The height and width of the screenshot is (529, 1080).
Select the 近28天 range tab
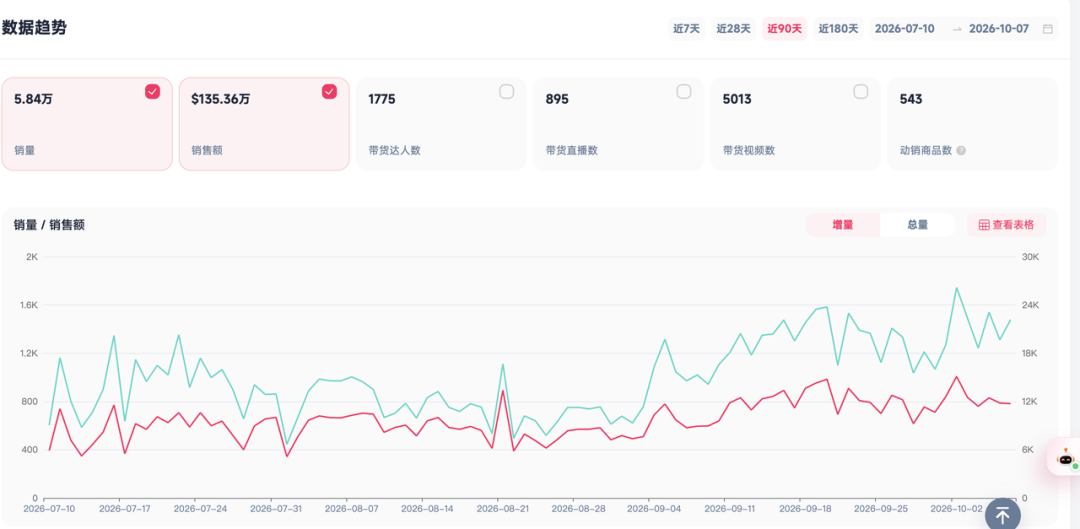(x=734, y=29)
